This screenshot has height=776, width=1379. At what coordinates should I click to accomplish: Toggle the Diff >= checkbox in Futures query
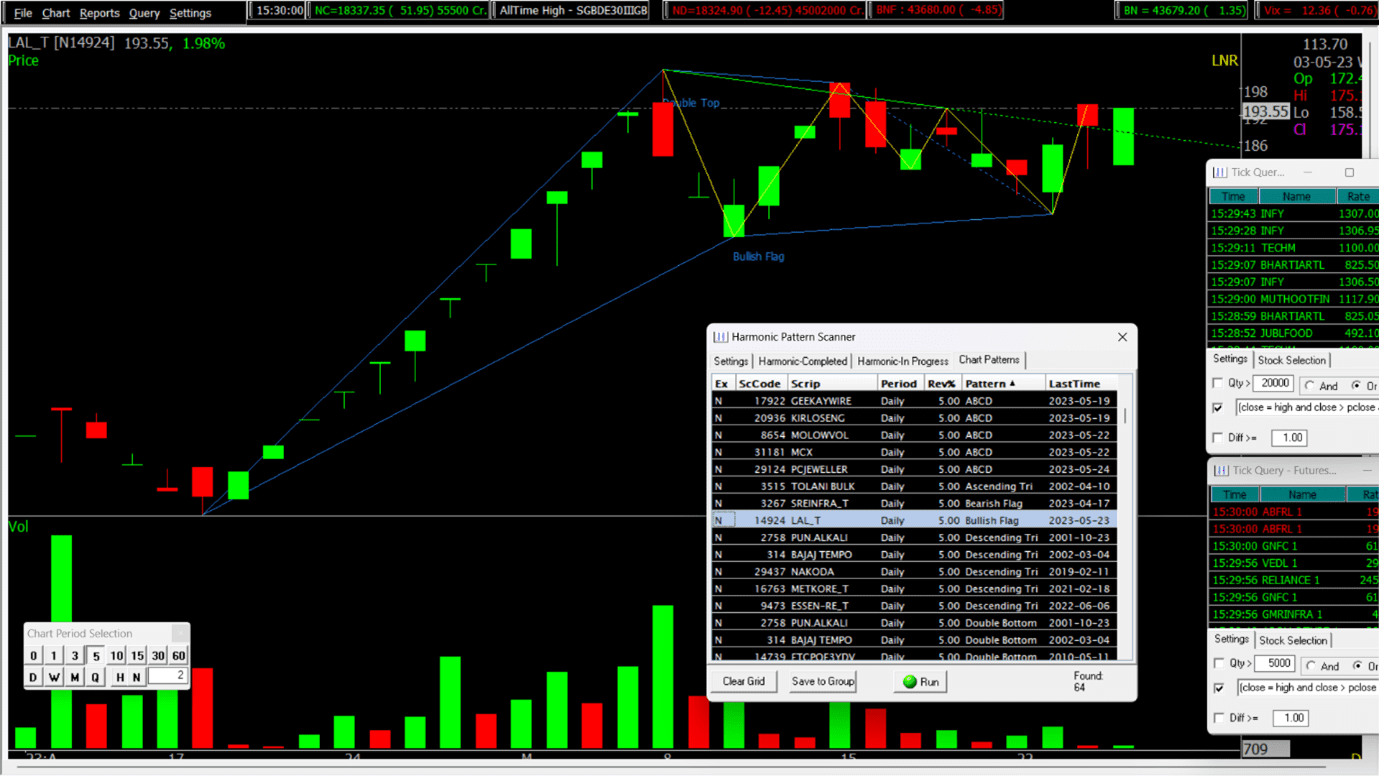[1219, 718]
